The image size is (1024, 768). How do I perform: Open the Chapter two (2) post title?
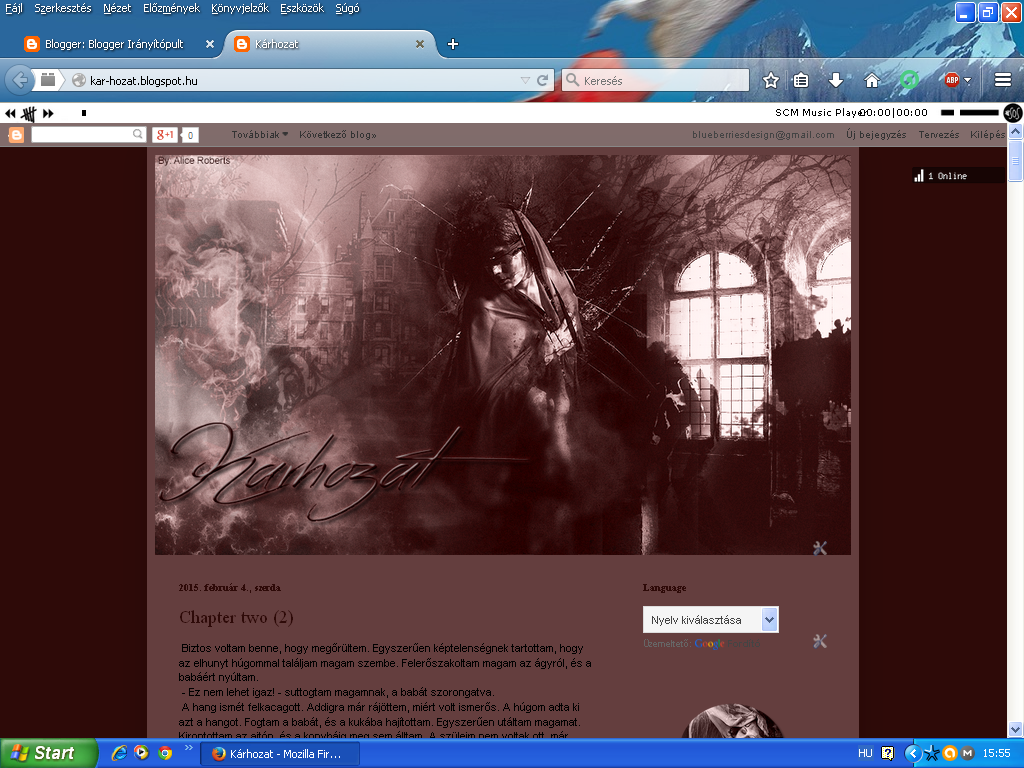(x=236, y=617)
